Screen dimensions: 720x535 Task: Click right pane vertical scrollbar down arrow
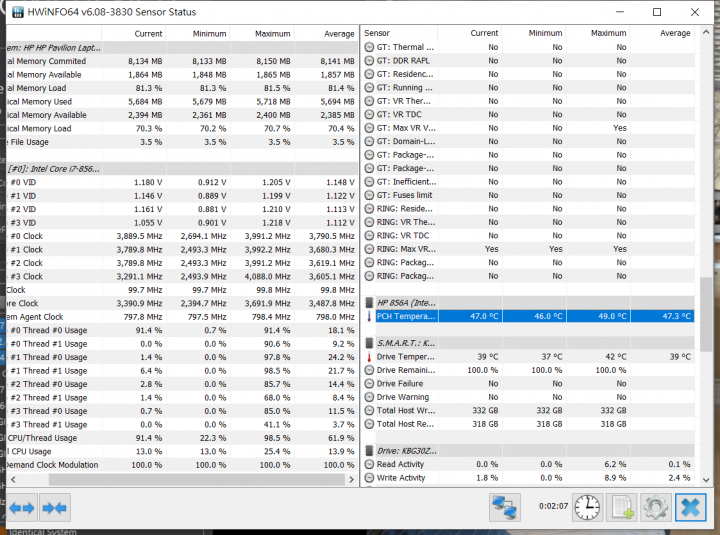click(706, 480)
